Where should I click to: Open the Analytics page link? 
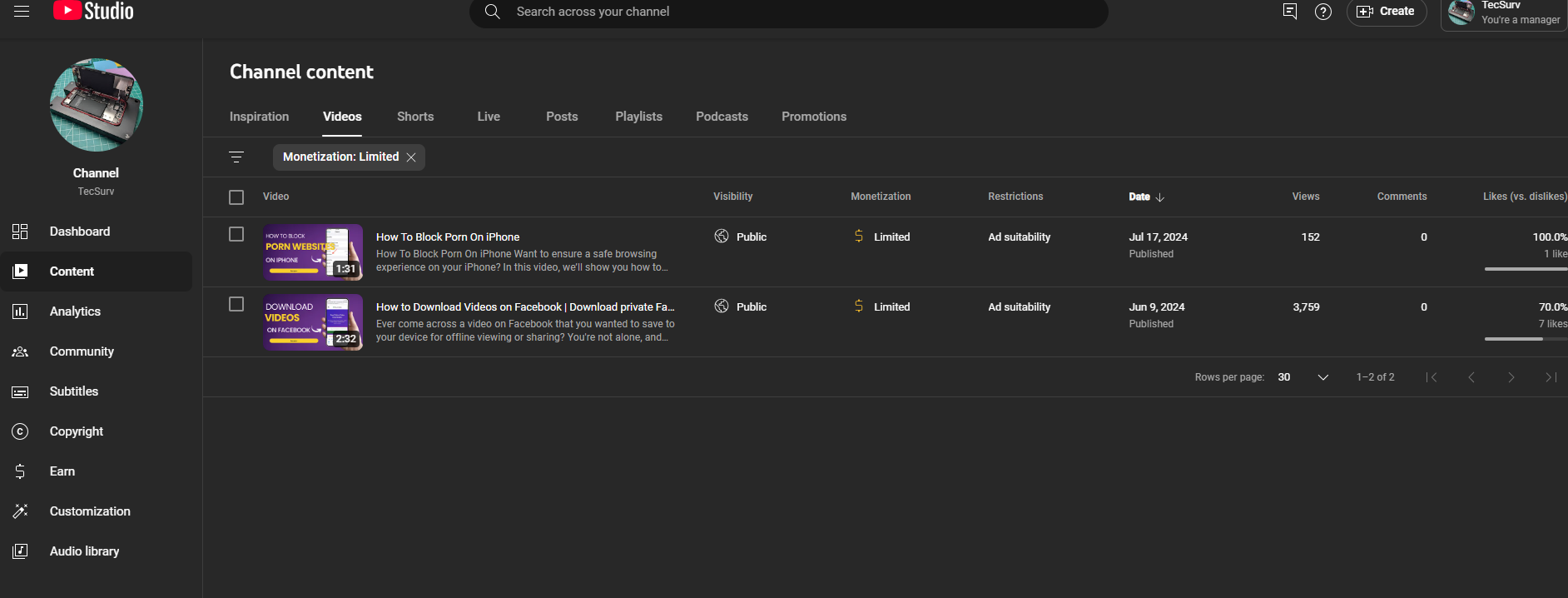pyautogui.click(x=75, y=311)
